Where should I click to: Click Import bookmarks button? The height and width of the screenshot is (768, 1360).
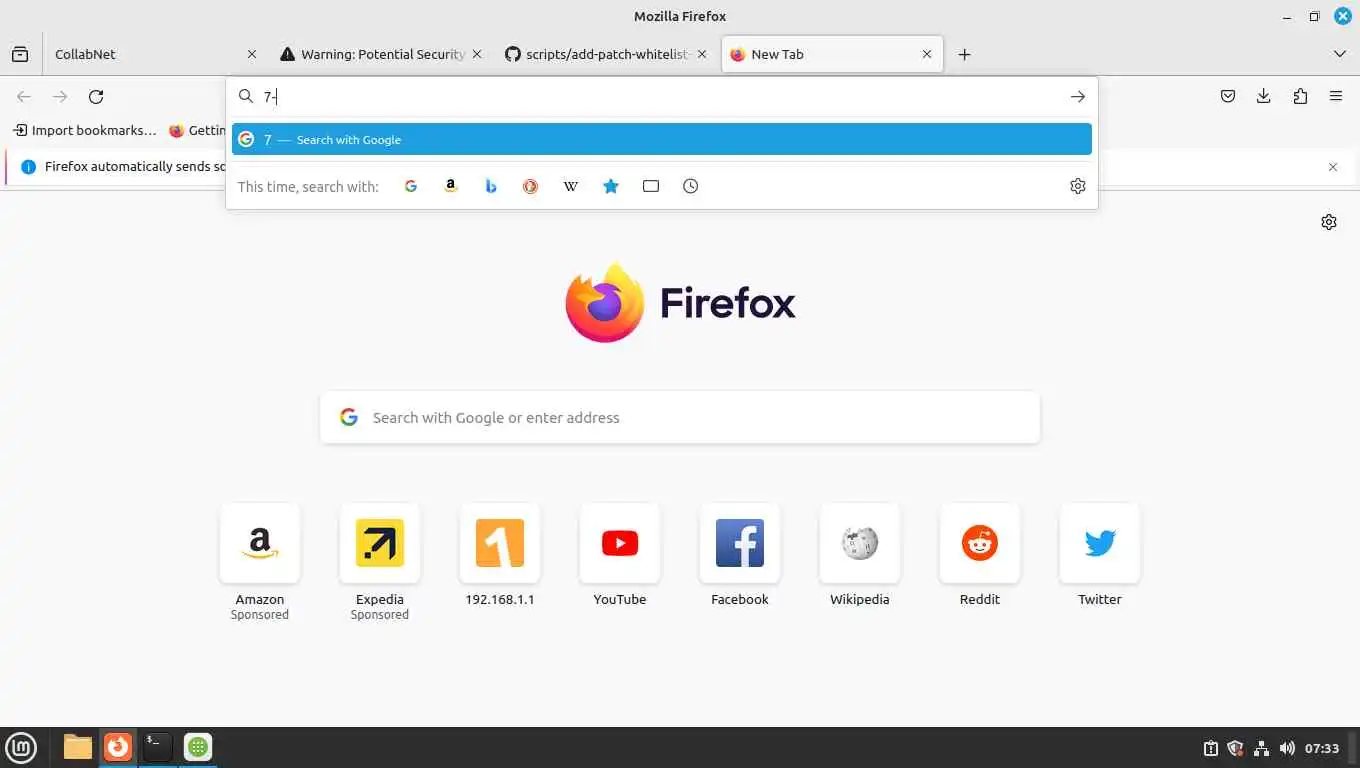pos(85,130)
